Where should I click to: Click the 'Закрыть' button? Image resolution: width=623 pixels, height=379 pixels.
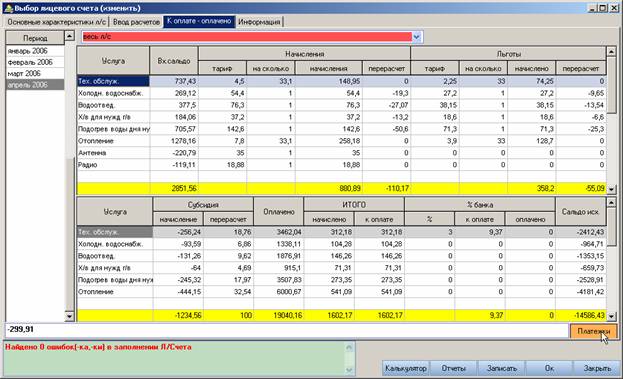tap(597, 368)
